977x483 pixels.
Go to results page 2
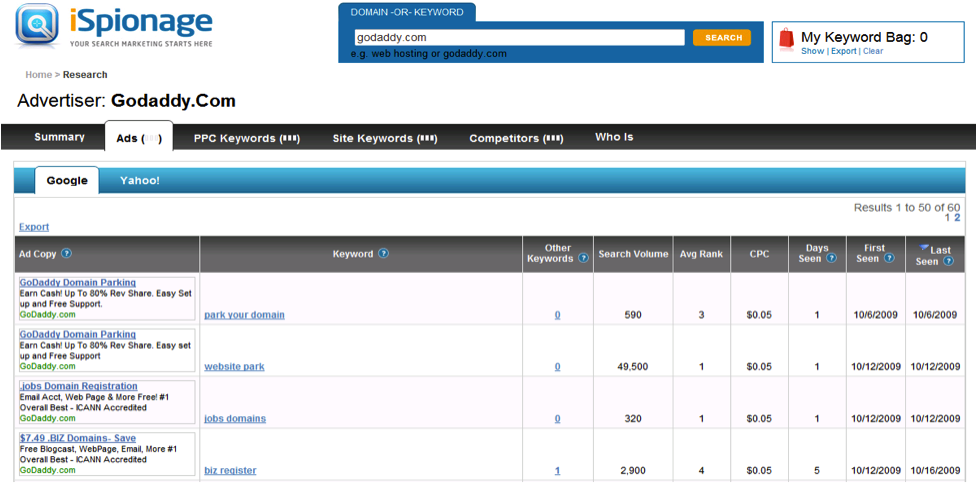(957, 218)
